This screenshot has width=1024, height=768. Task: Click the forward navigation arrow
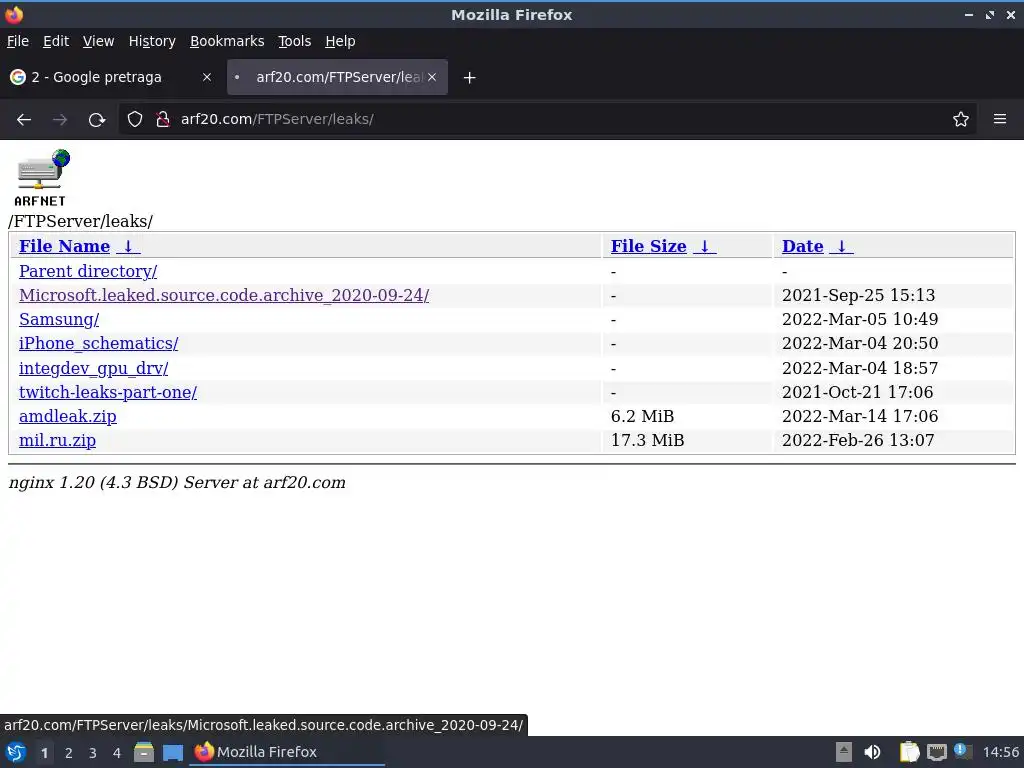pos(60,120)
